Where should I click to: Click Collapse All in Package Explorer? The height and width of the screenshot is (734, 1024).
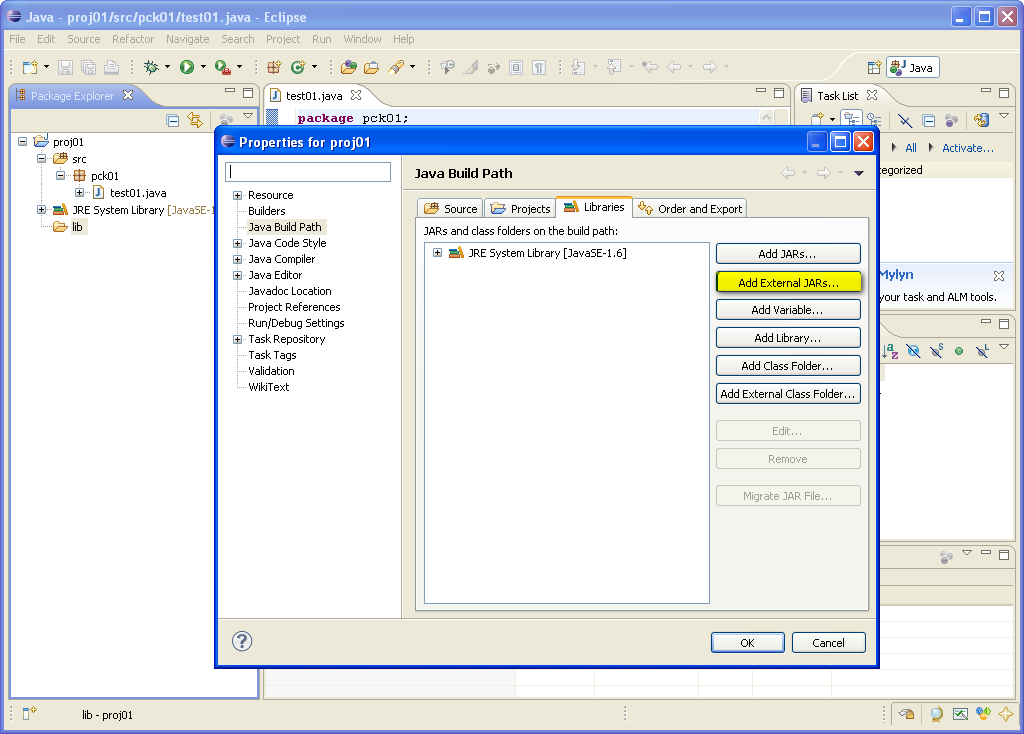172,120
